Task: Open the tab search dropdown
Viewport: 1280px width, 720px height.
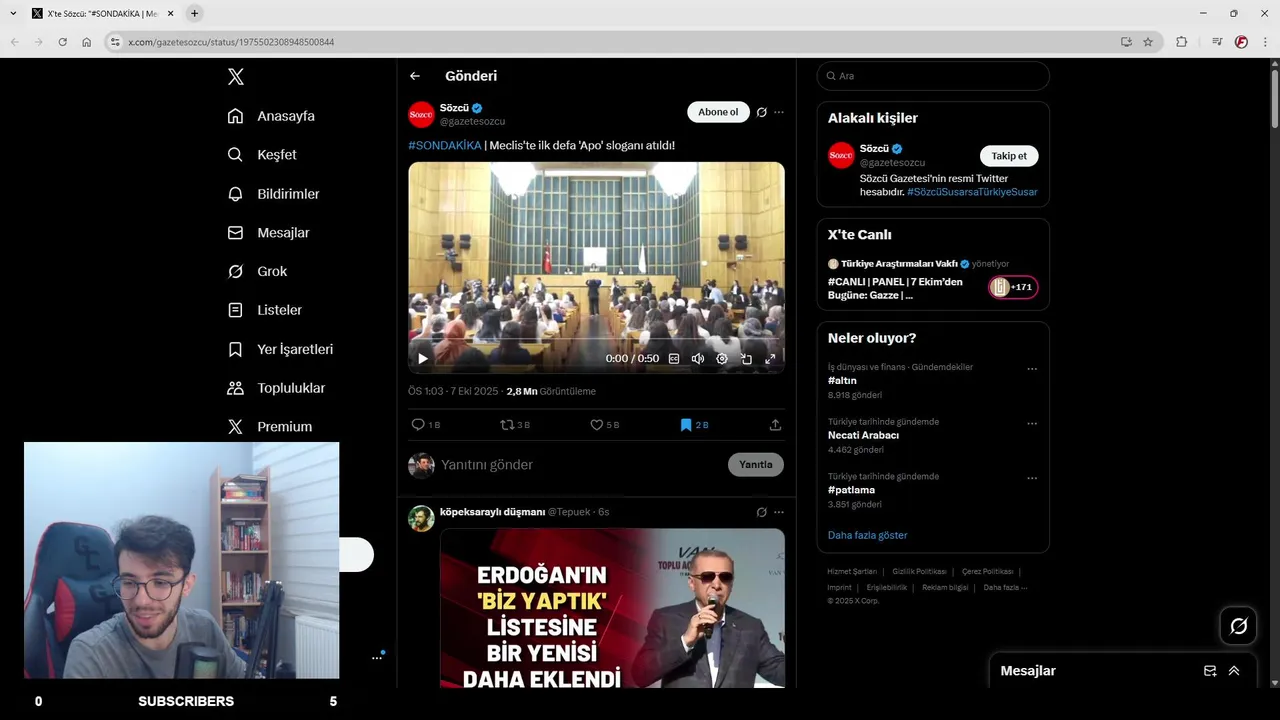Action: coord(13,13)
